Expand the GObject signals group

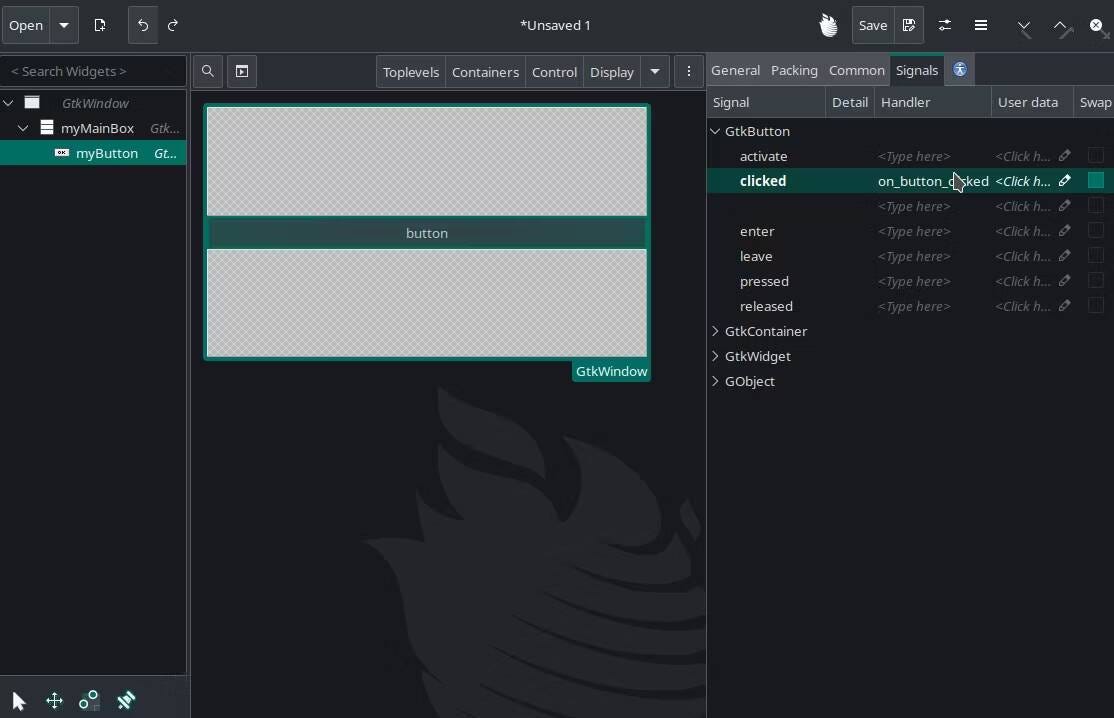(x=715, y=382)
